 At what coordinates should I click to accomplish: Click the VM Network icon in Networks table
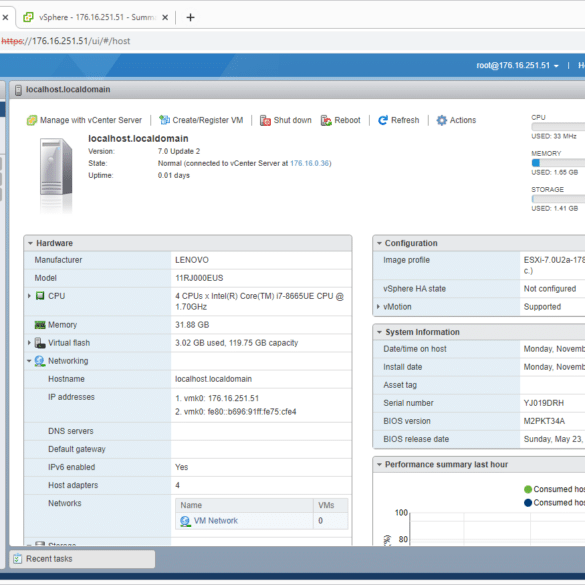pos(185,521)
